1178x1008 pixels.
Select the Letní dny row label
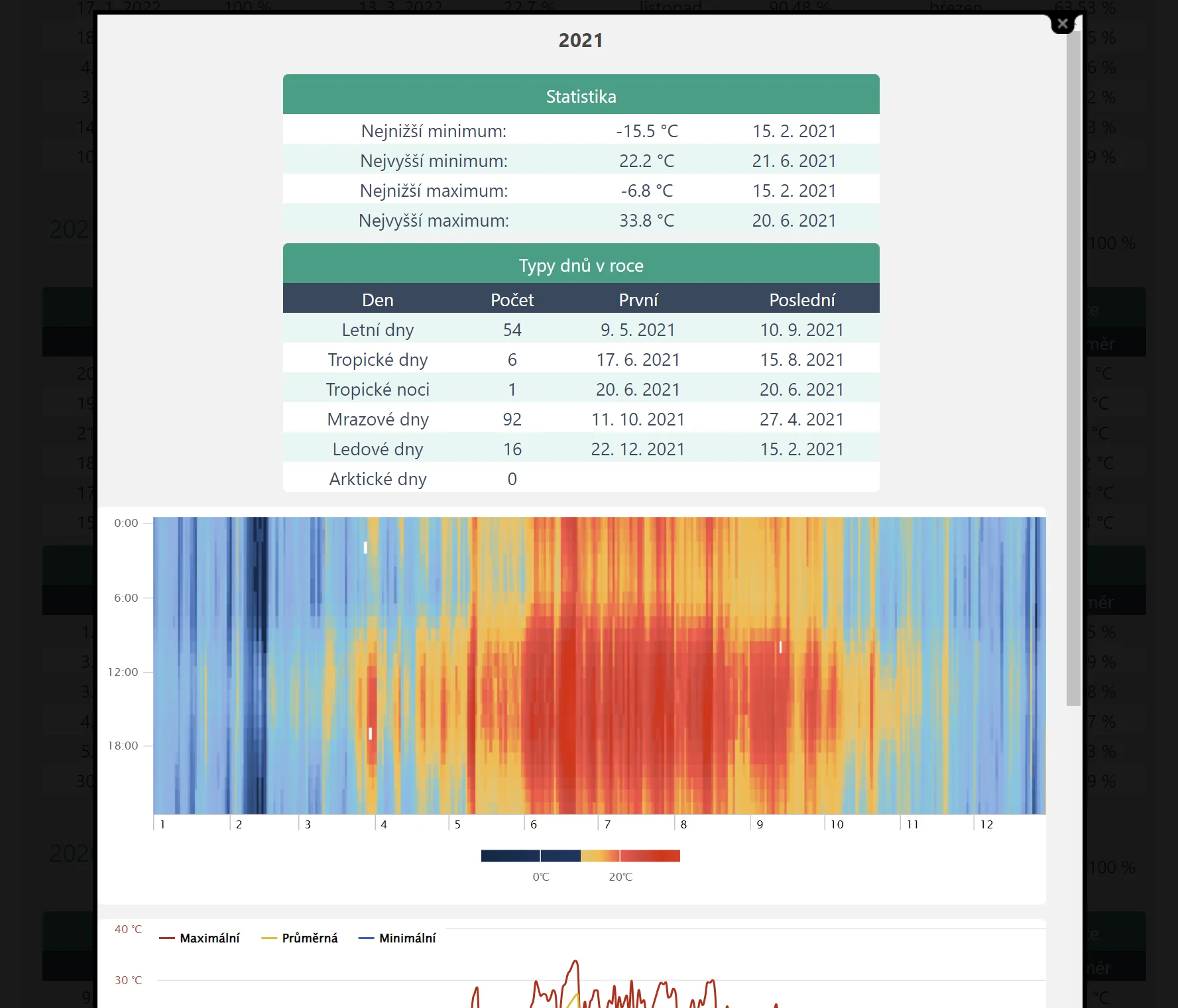[377, 329]
